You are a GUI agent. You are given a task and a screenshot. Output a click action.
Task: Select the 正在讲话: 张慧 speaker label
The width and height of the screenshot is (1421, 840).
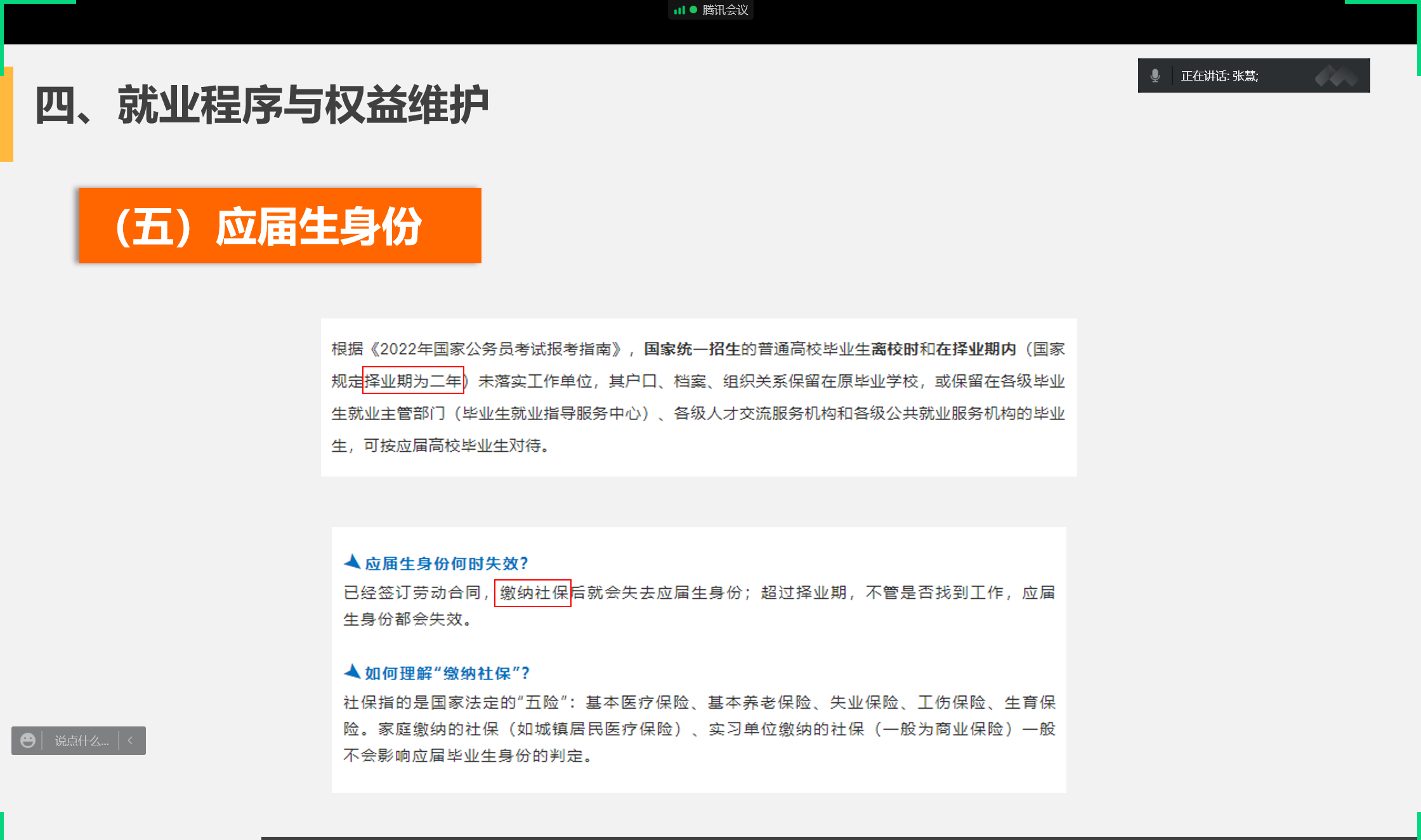pyautogui.click(x=1219, y=76)
